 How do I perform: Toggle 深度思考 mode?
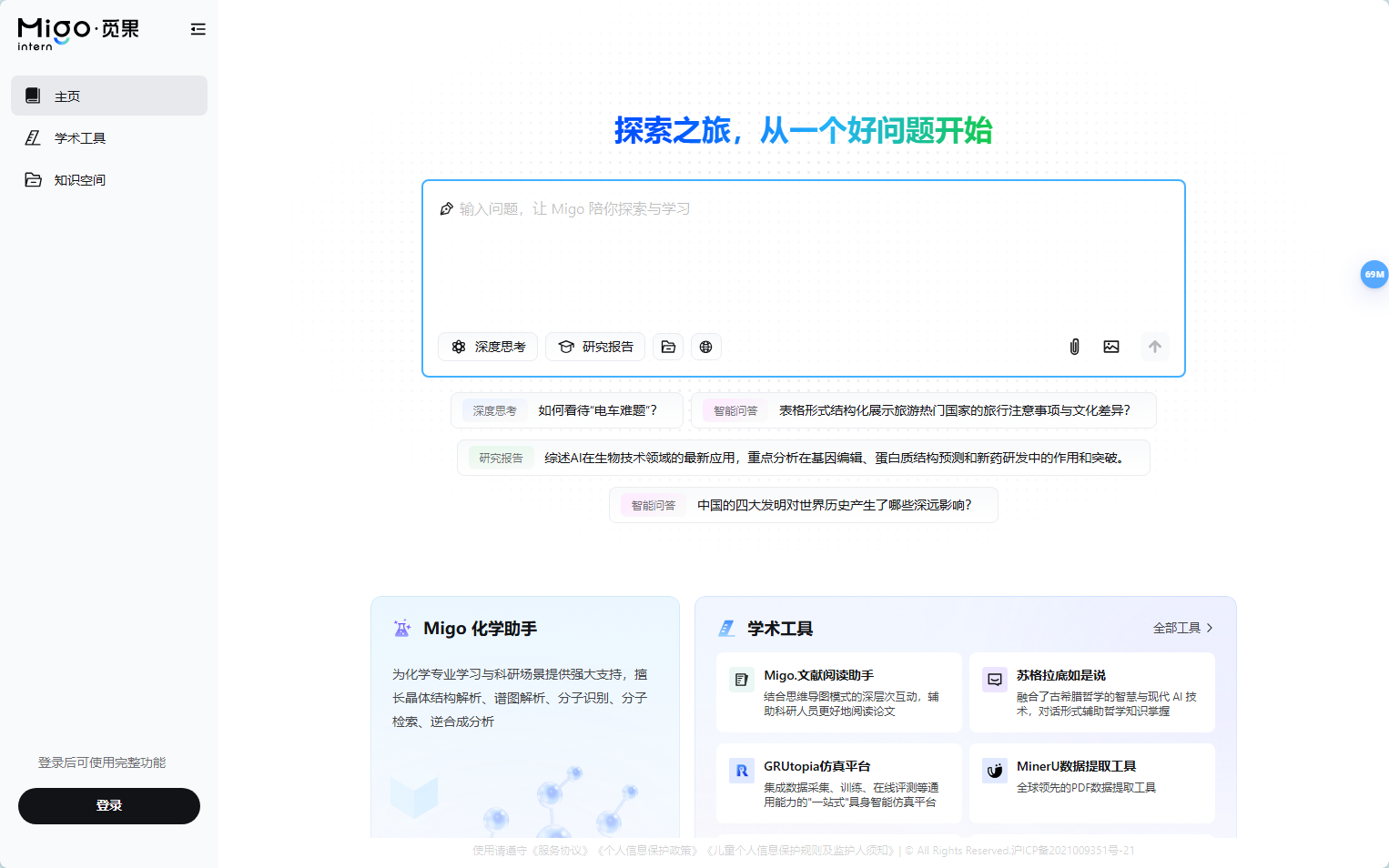pos(488,347)
